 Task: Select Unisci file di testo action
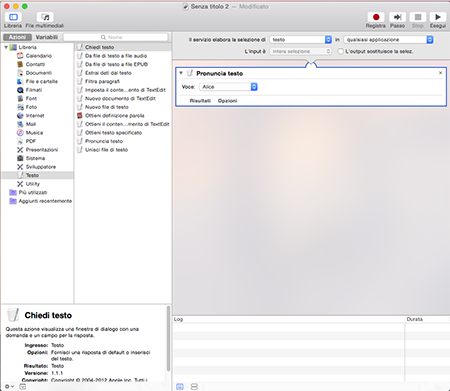tap(106, 150)
